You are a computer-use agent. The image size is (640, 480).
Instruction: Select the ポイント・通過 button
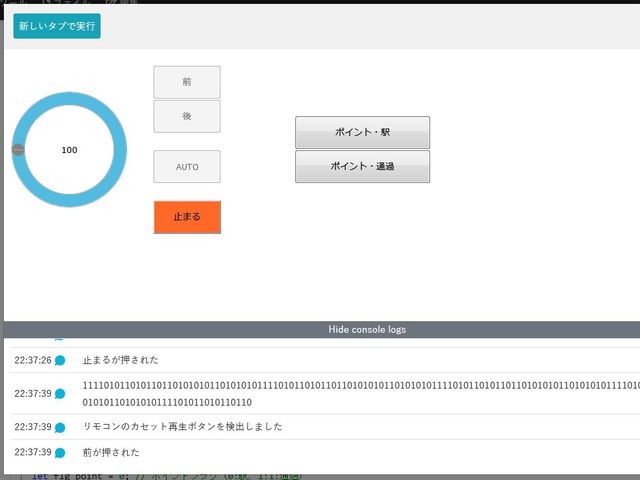pos(362,167)
